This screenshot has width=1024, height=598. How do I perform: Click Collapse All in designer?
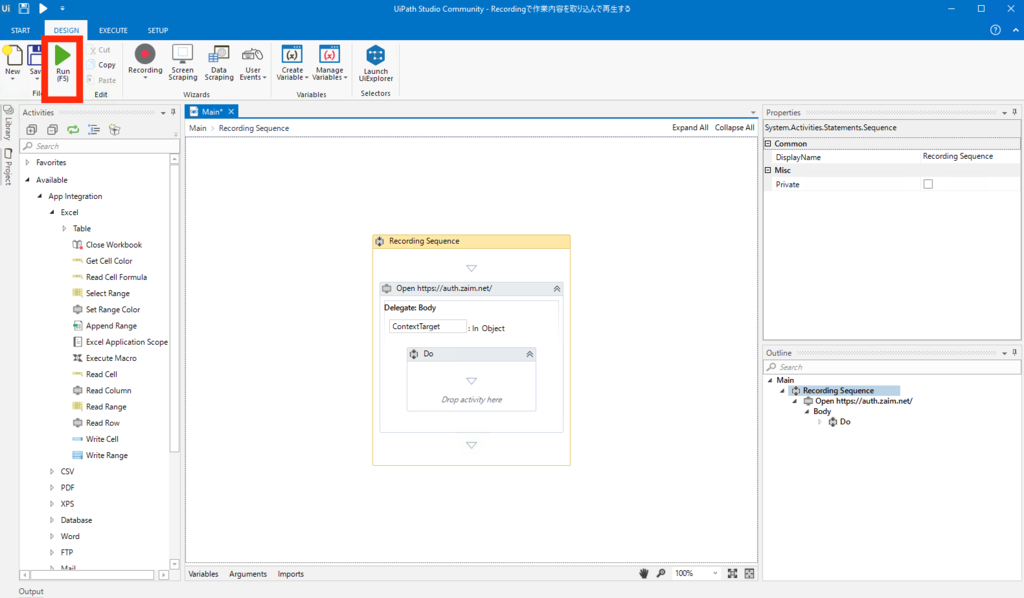(734, 128)
